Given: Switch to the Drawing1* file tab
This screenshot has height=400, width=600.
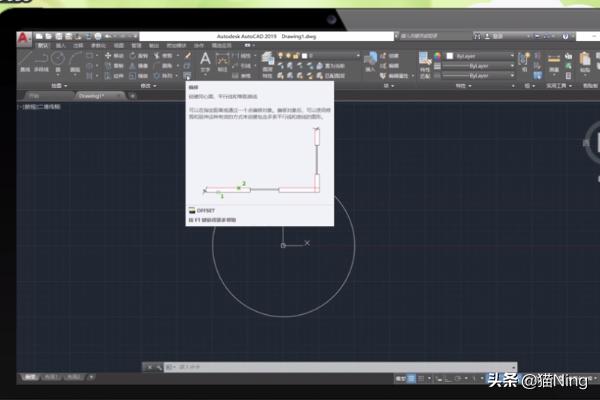Looking at the screenshot, I should coord(100,96).
